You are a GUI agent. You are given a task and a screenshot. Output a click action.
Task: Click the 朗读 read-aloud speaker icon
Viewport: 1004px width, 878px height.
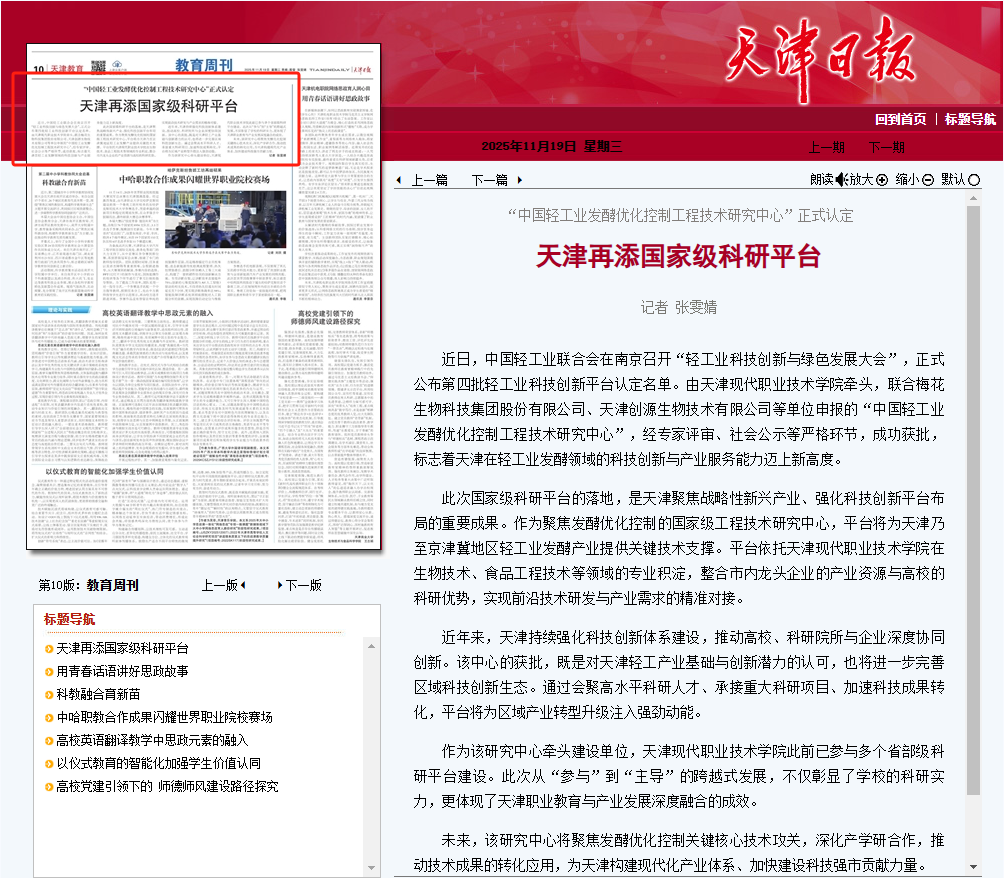pos(842,179)
